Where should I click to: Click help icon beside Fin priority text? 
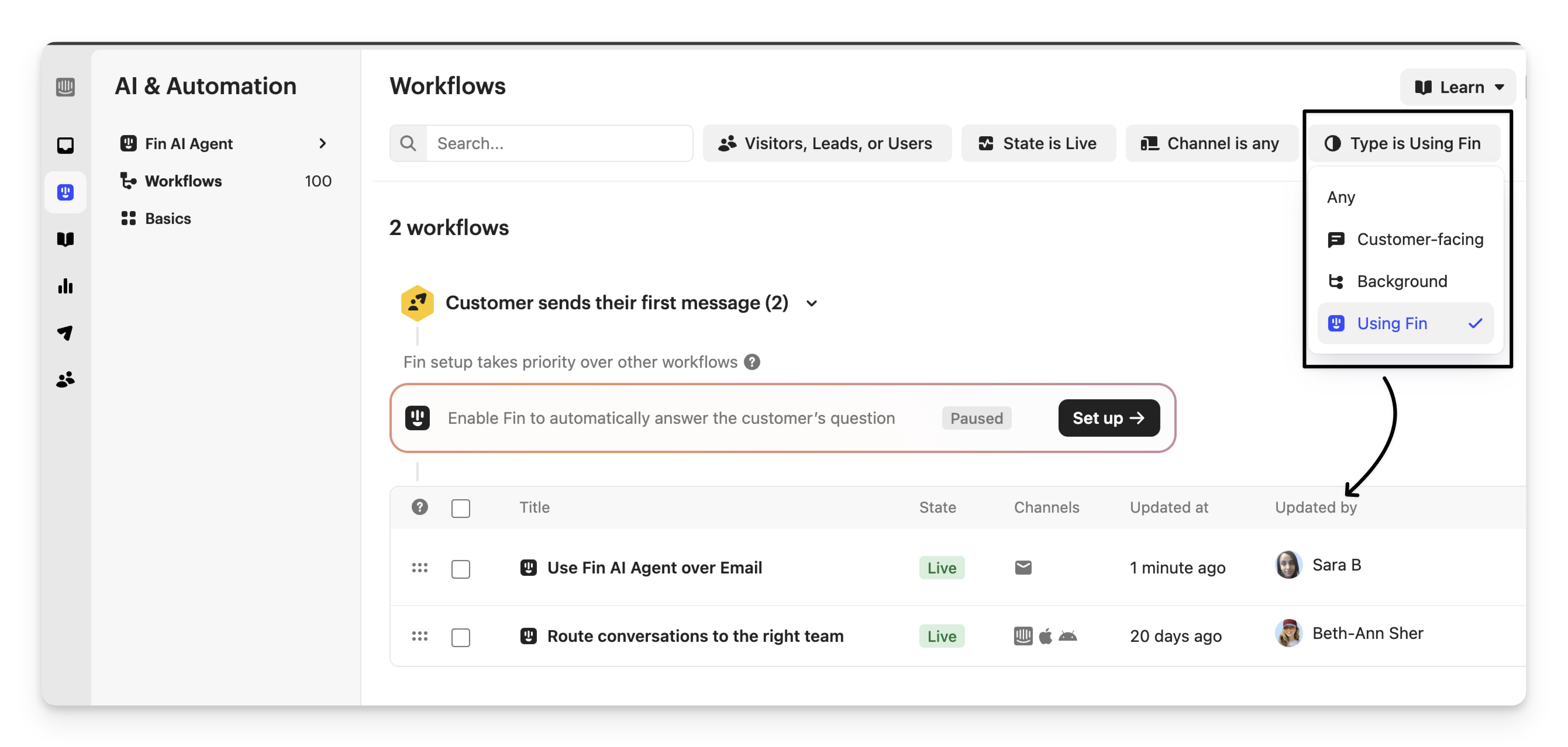pyautogui.click(x=752, y=362)
